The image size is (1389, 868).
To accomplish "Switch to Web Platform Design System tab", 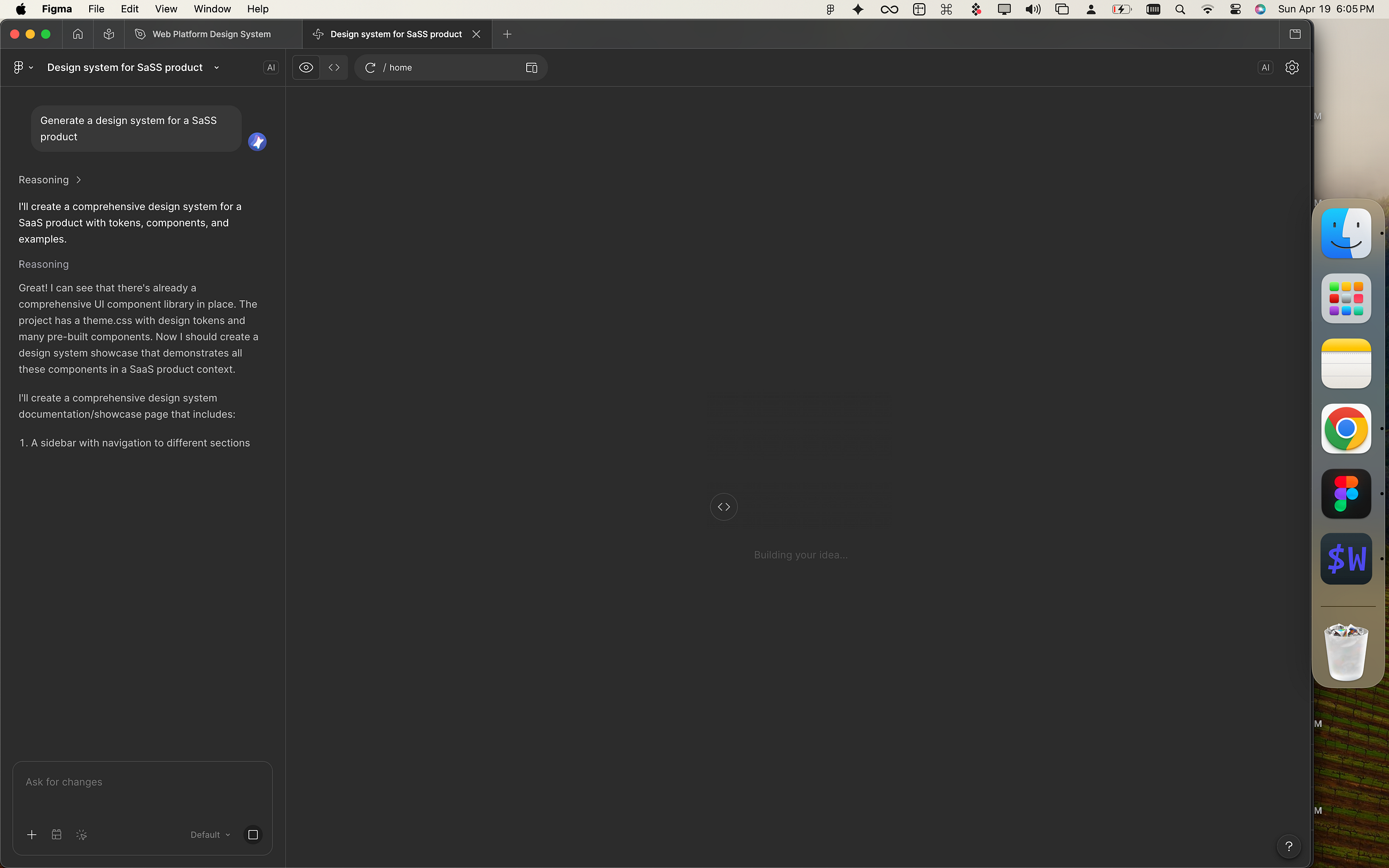I will click(x=213, y=34).
